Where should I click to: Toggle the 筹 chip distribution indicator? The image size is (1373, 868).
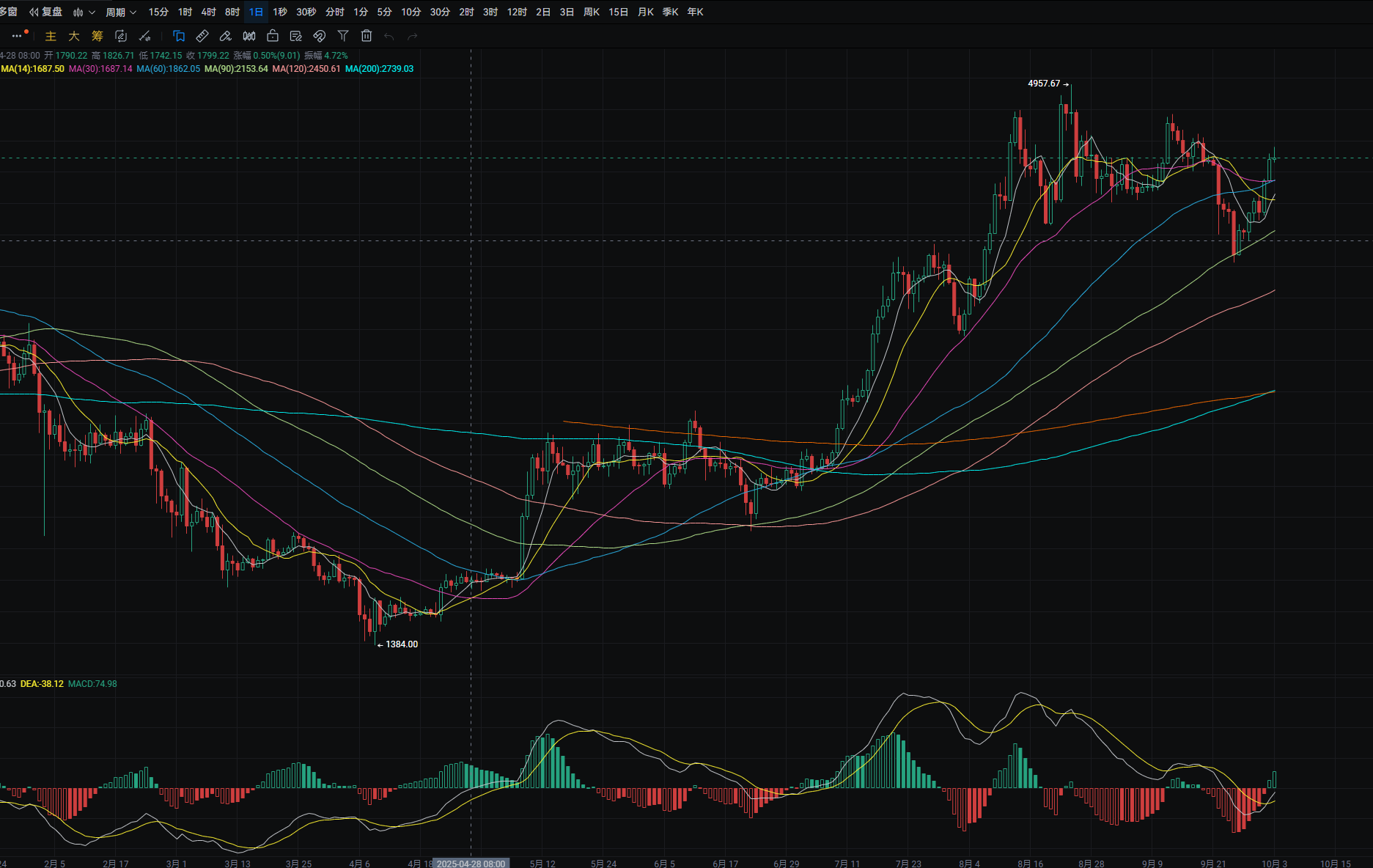(x=97, y=36)
